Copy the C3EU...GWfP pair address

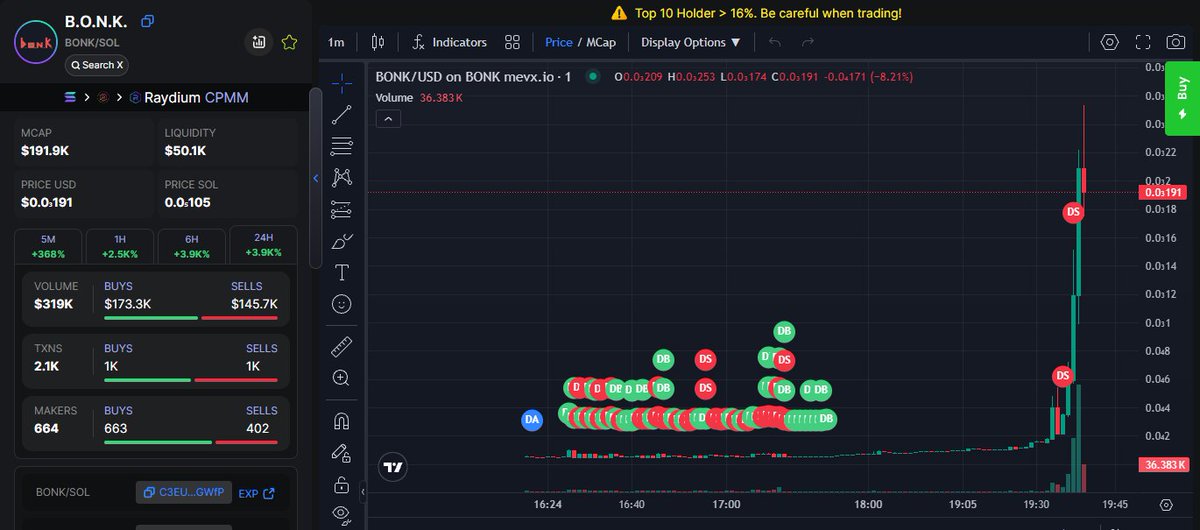[x=184, y=492]
